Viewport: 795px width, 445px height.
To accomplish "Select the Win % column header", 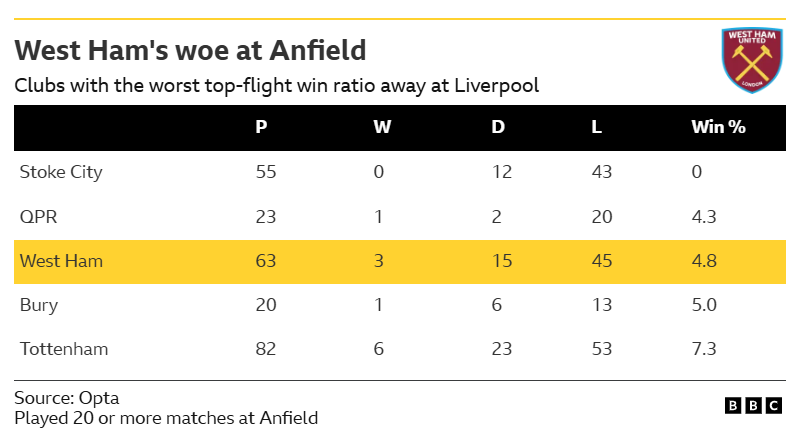I will point(718,127).
